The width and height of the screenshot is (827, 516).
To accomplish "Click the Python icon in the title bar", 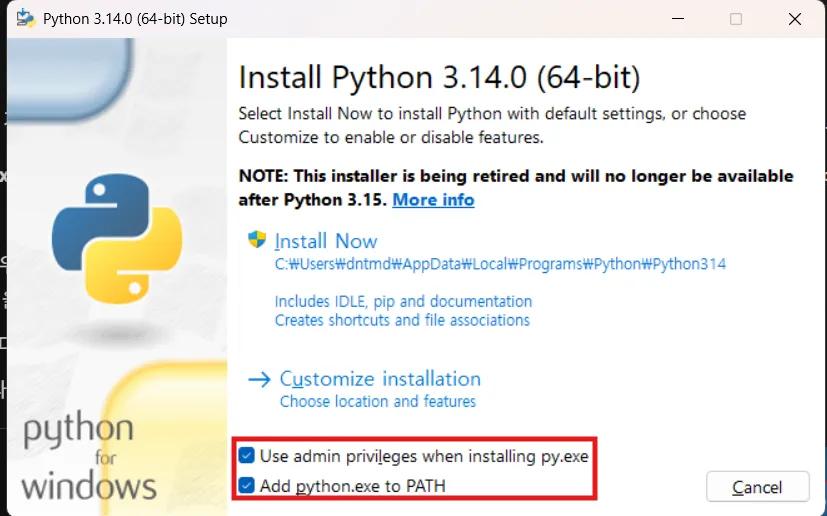I will [x=24, y=19].
